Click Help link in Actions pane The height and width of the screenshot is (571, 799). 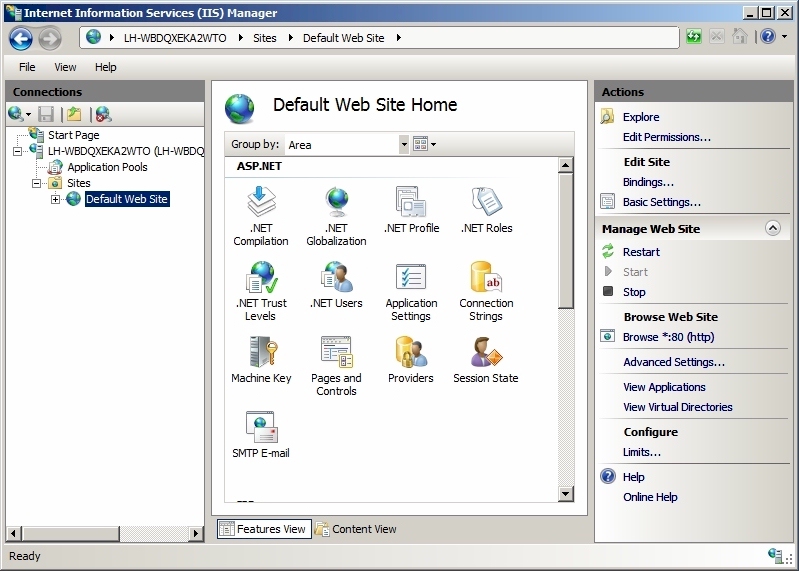pyautogui.click(x=633, y=477)
